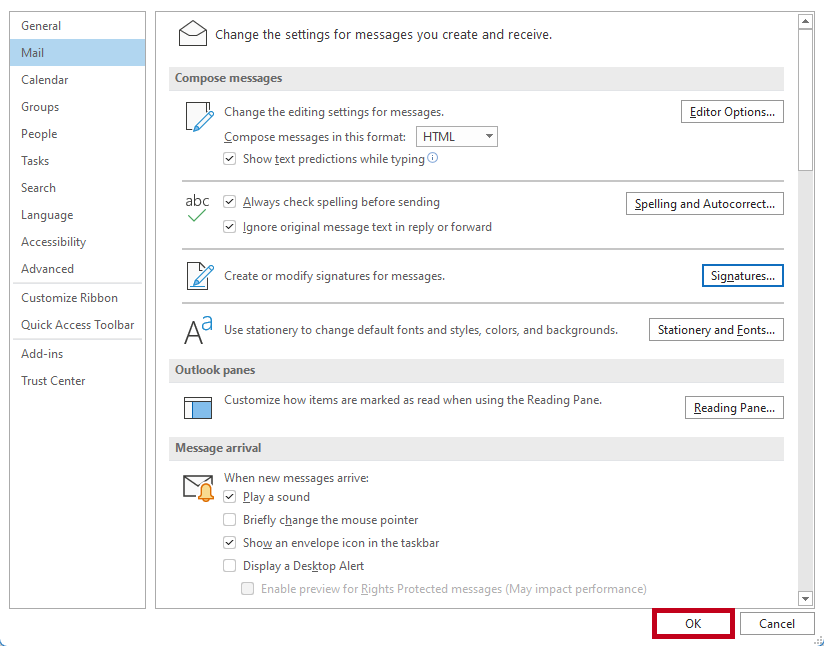Open the Accessibility category

77,242
